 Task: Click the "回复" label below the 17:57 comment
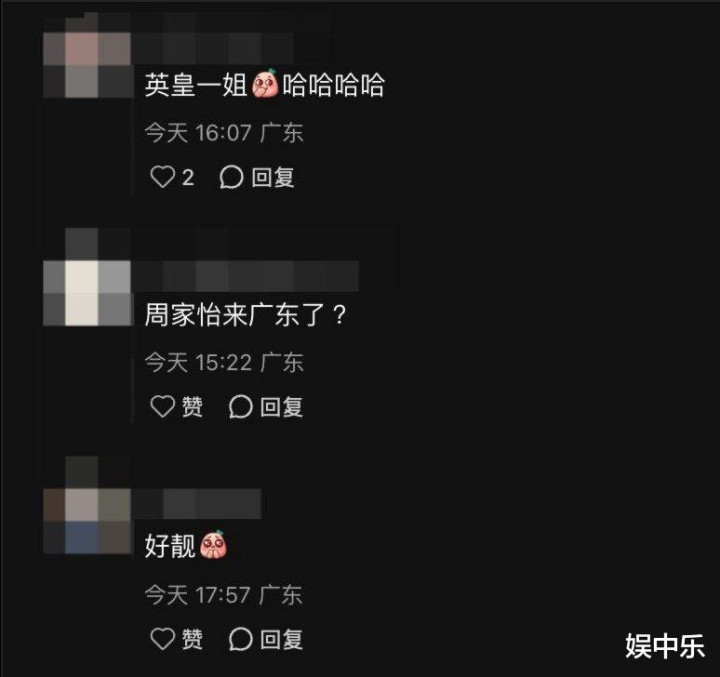(x=281, y=639)
